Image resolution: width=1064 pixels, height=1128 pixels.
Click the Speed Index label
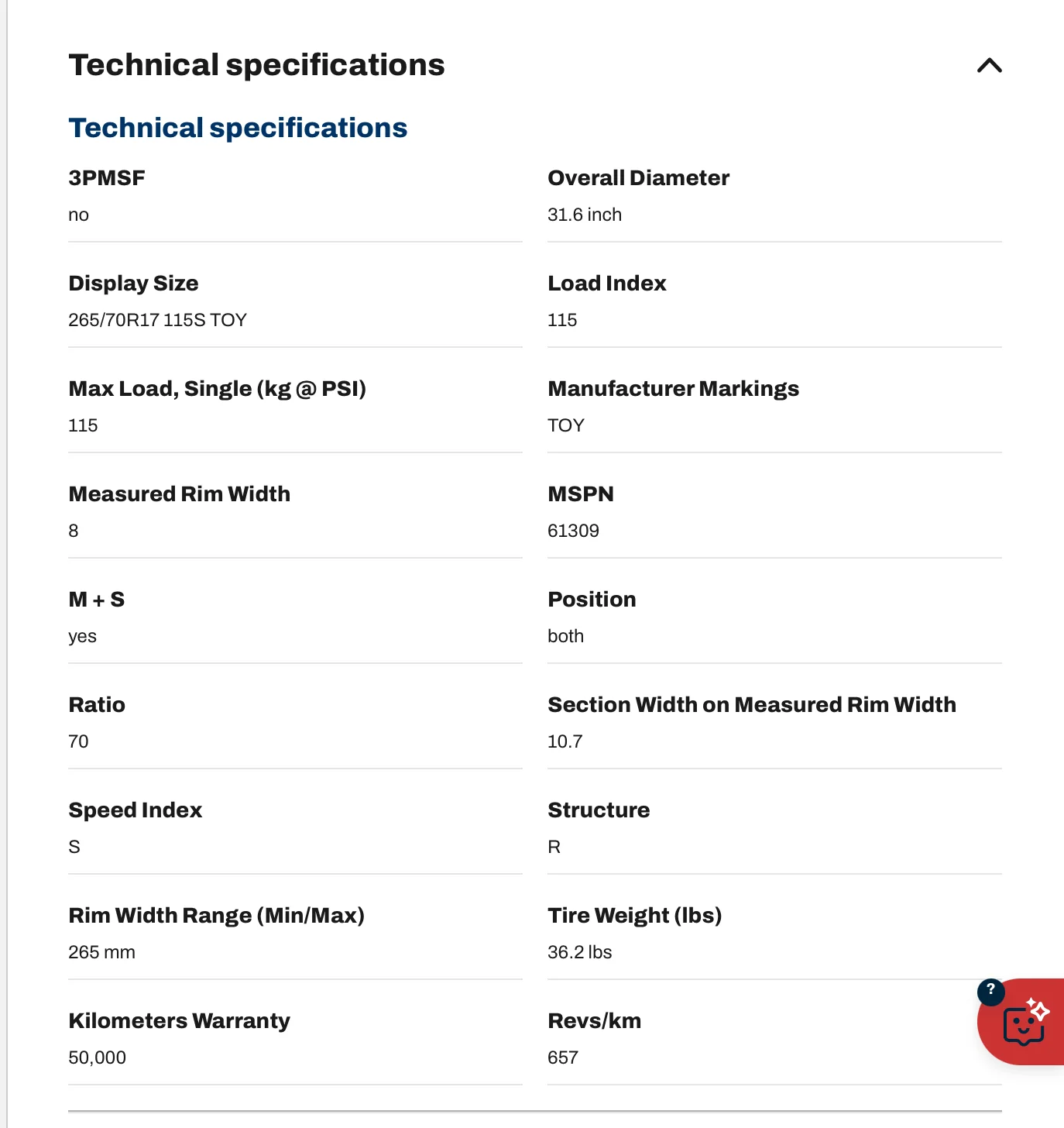[x=135, y=810]
